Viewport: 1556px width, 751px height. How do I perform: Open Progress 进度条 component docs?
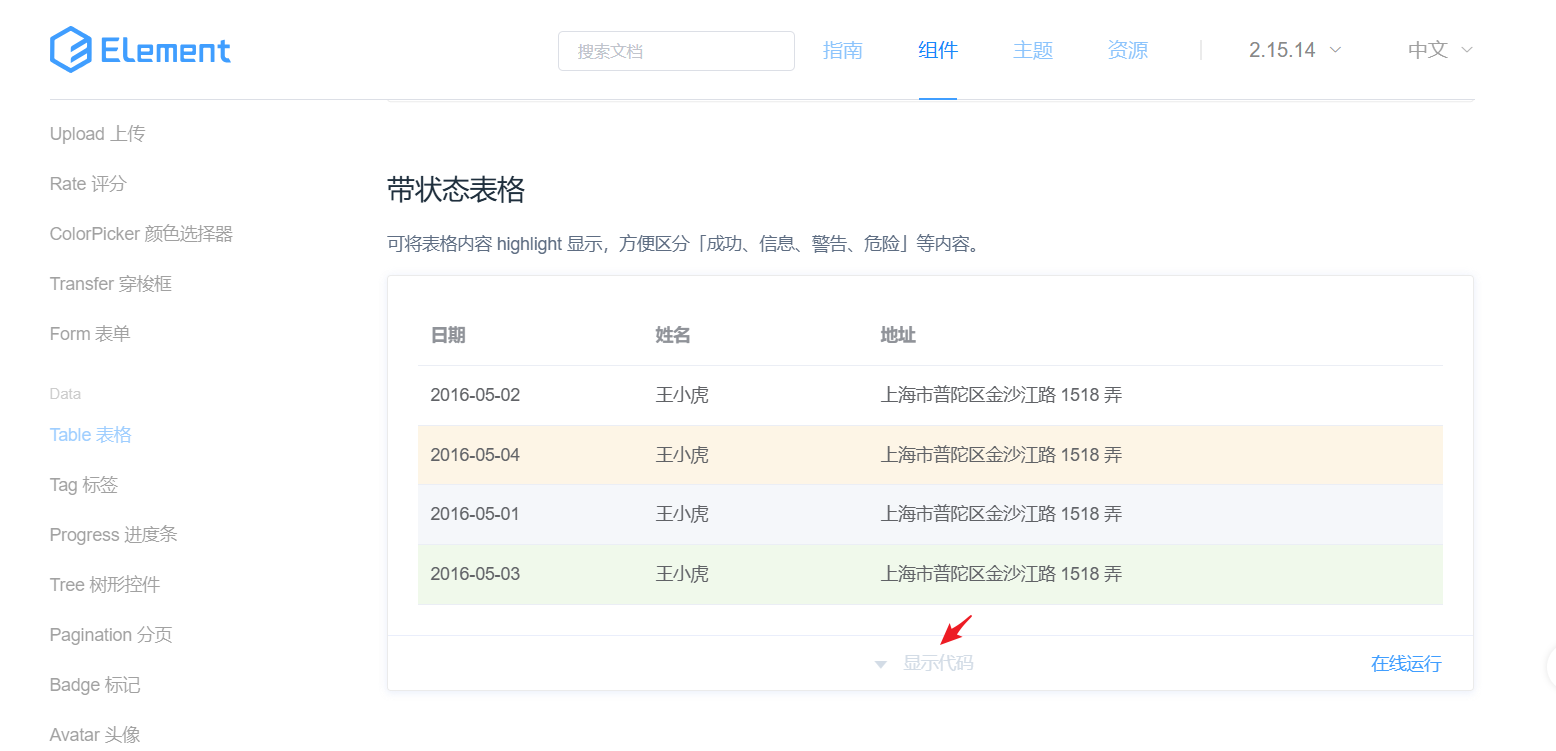(x=113, y=534)
